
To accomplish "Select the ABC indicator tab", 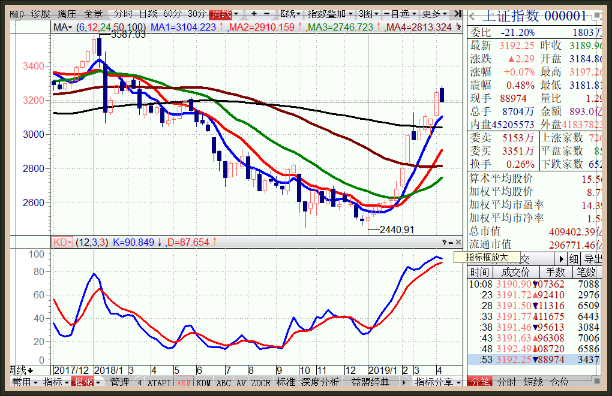I will (223, 383).
